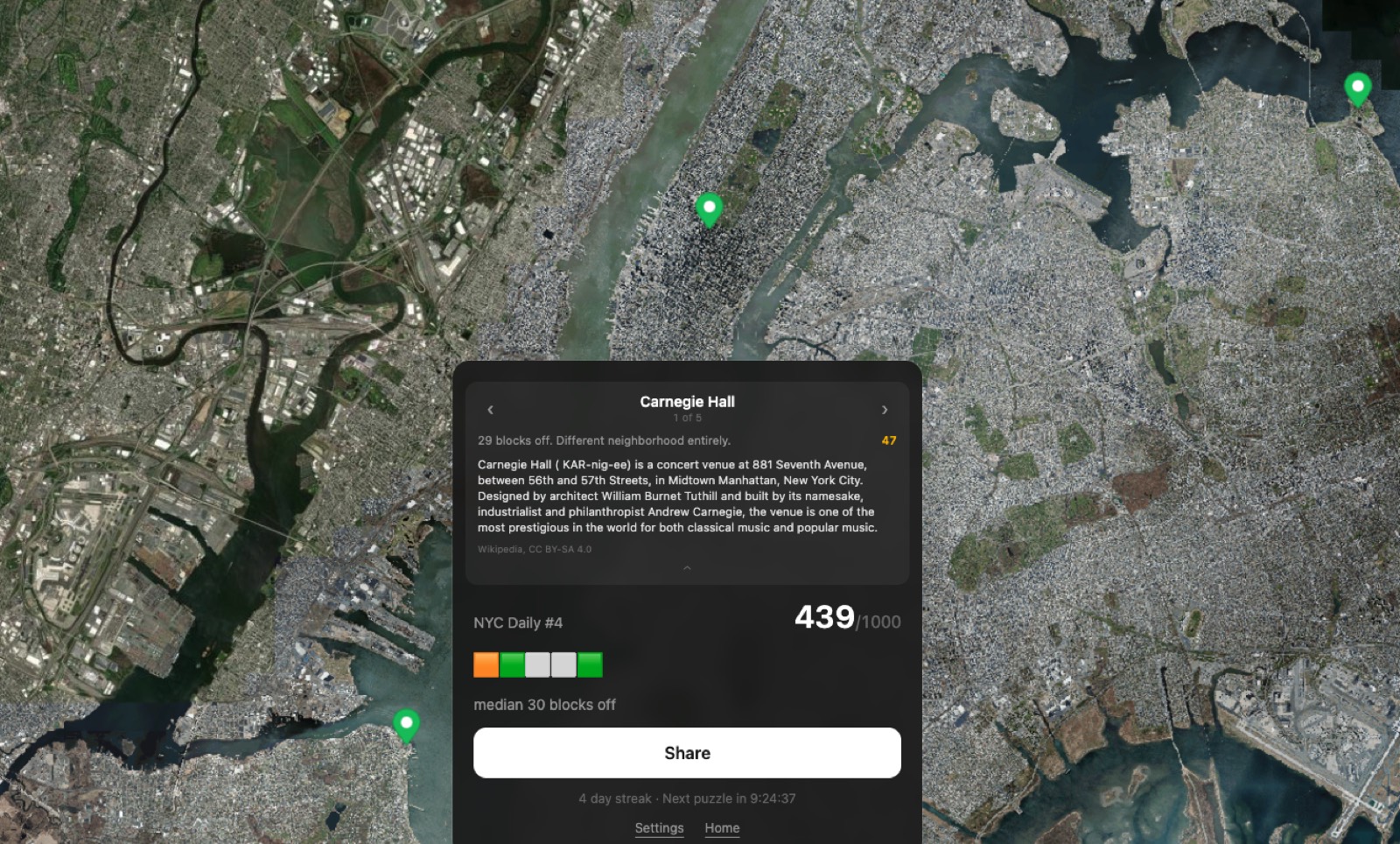Click the third gray result square
Viewport: 1400px width, 844px height.
tap(538, 665)
